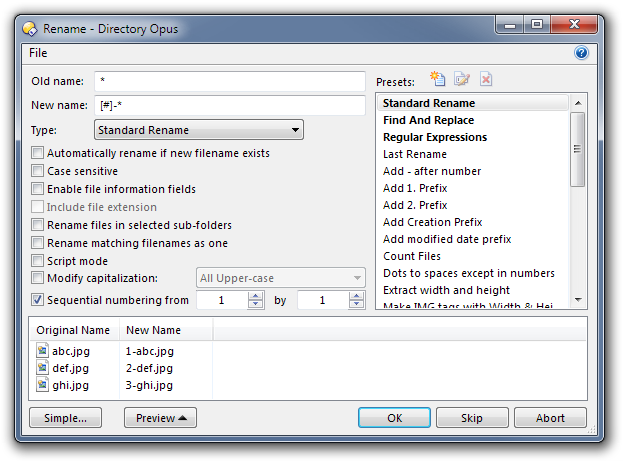The image size is (623, 461).
Task: Click def.jpg in Original Name column
Action: (x=70, y=368)
